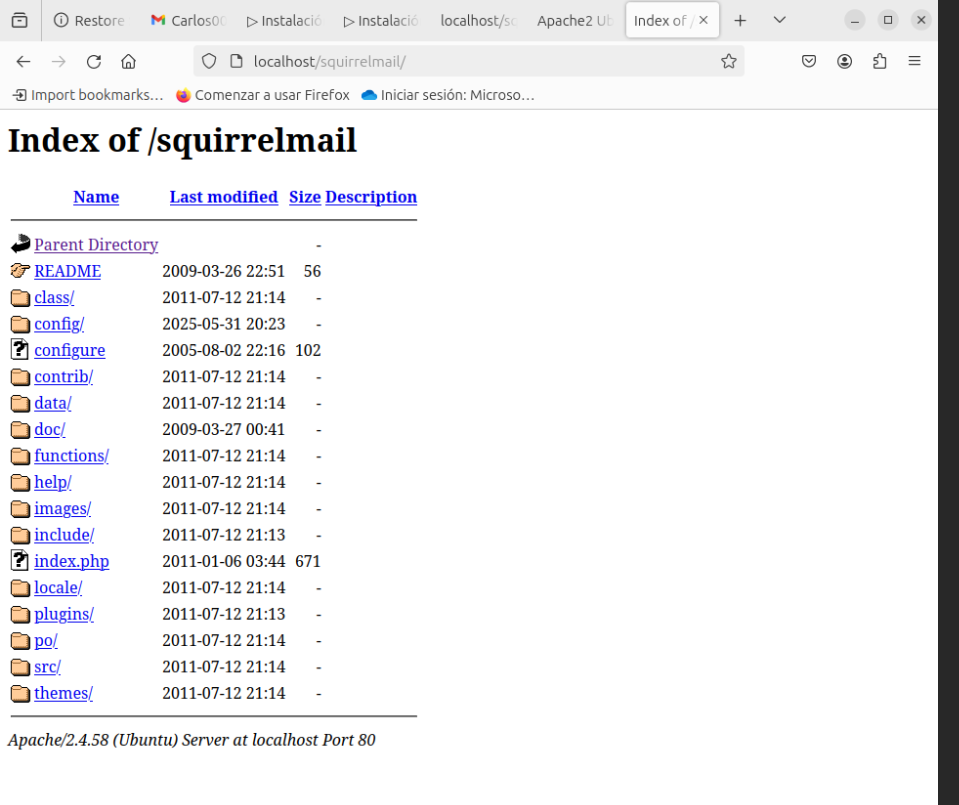
Task: Switch to the second Instalació tab
Action: pos(381,20)
